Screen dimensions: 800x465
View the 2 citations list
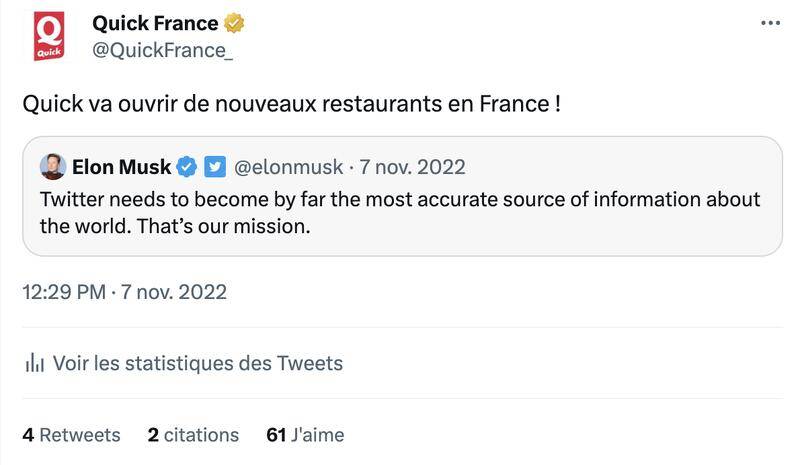click(x=193, y=435)
